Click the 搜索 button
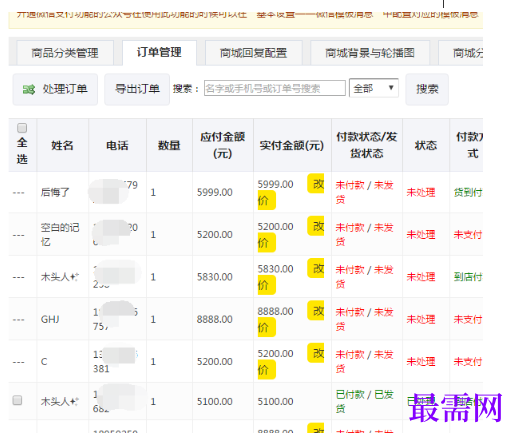The image size is (521, 439). [427, 89]
